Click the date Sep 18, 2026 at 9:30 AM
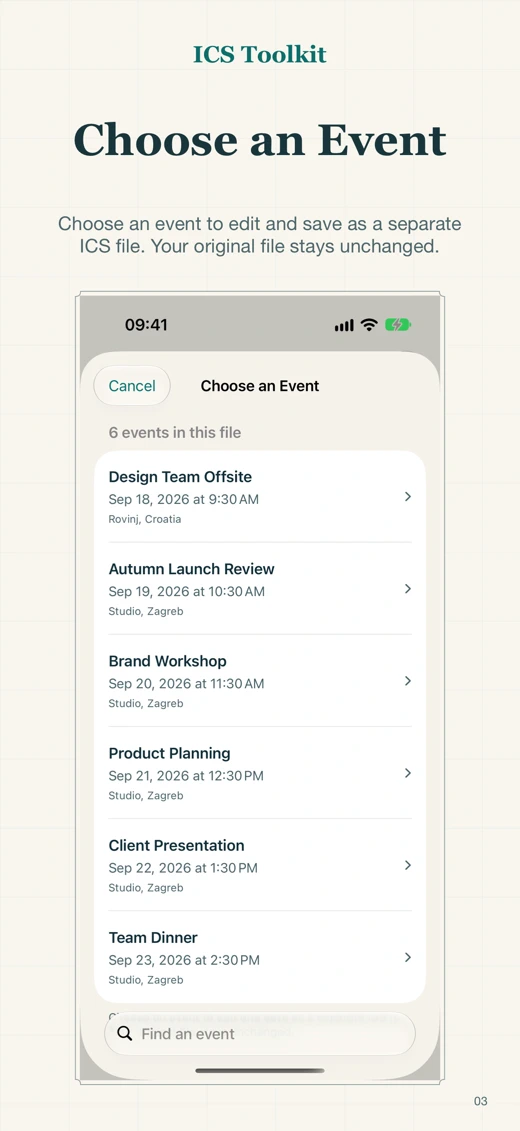520x1131 pixels. click(x=184, y=499)
